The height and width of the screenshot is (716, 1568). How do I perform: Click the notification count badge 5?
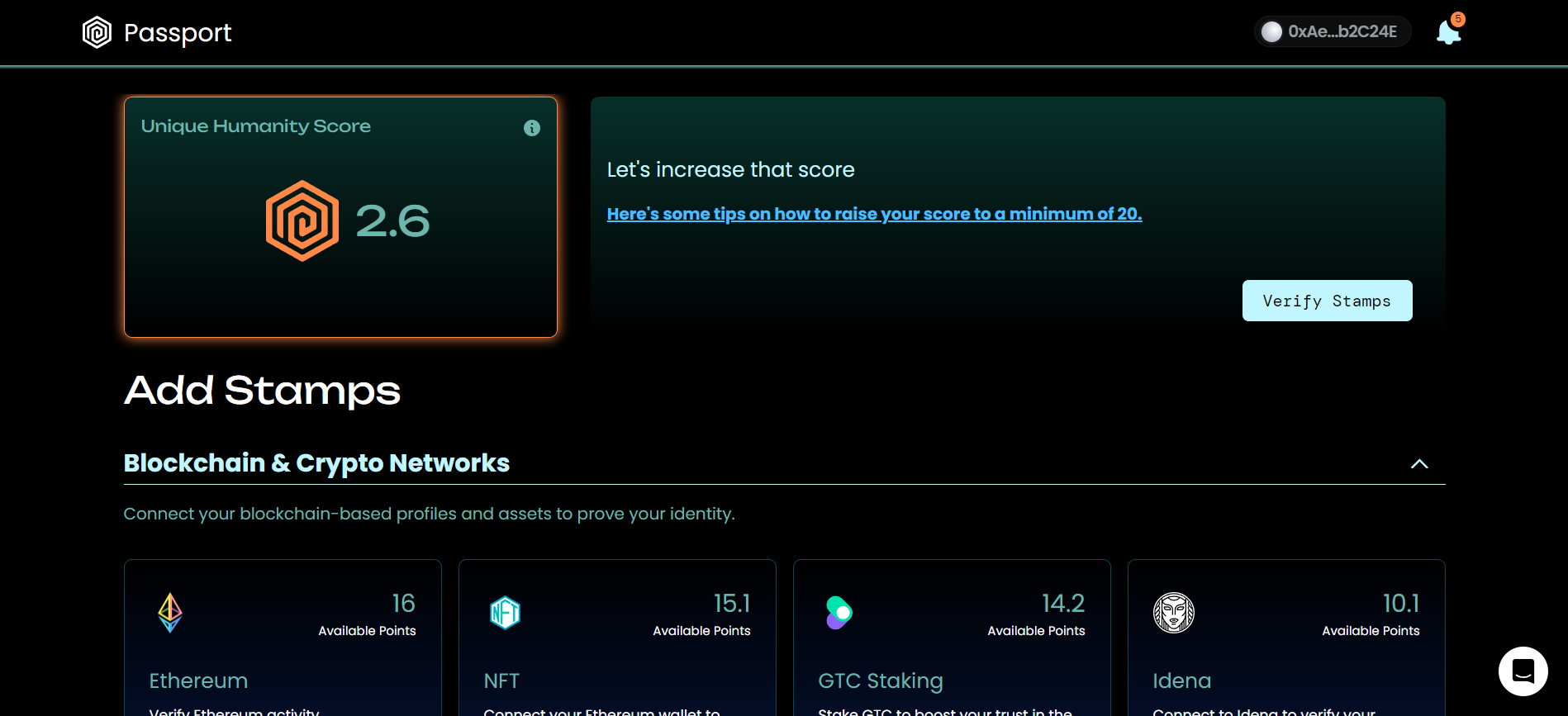point(1458,19)
